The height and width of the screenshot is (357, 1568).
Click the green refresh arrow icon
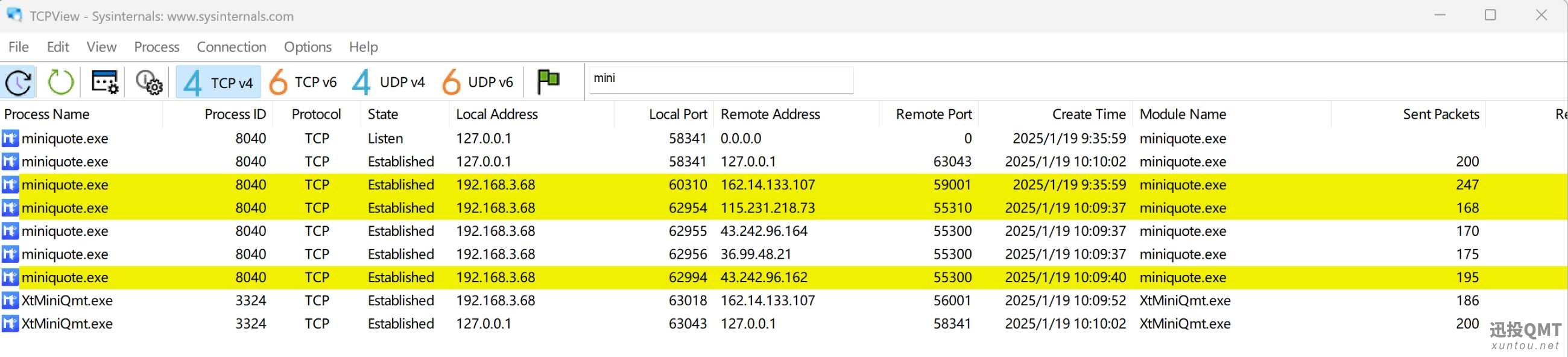tap(60, 82)
